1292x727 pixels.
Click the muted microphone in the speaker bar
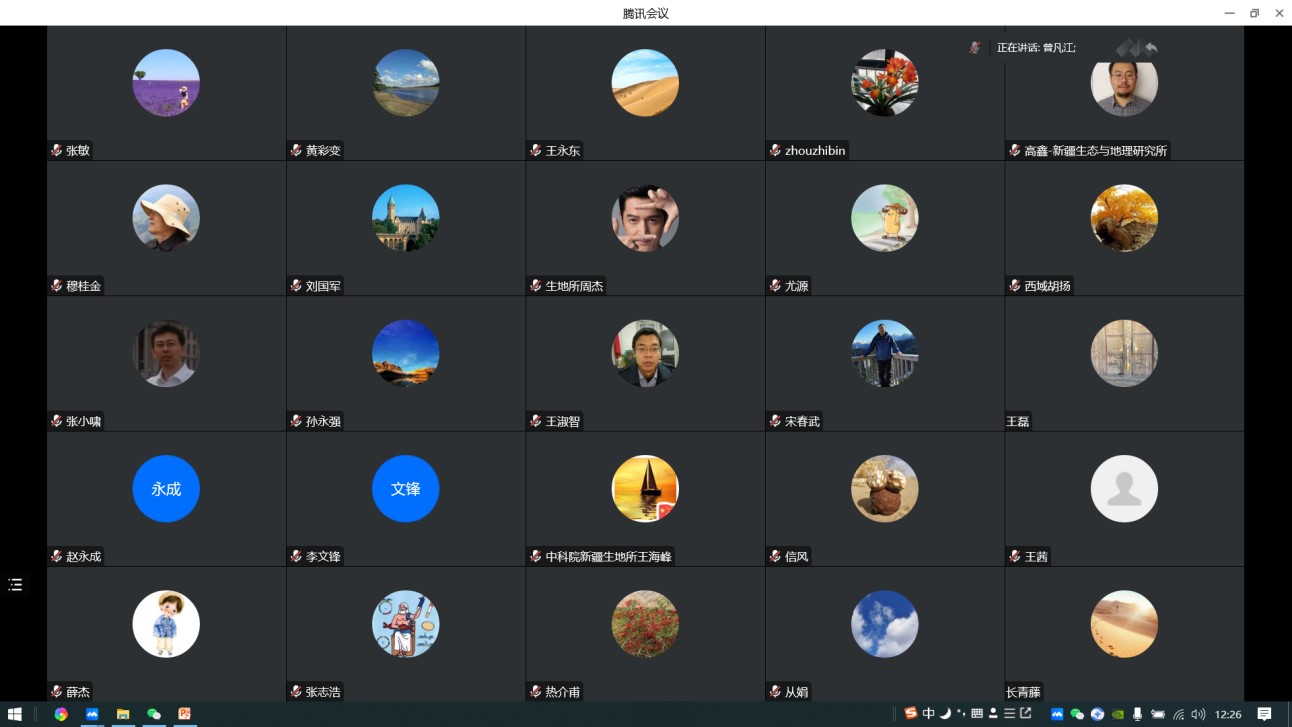click(x=974, y=48)
